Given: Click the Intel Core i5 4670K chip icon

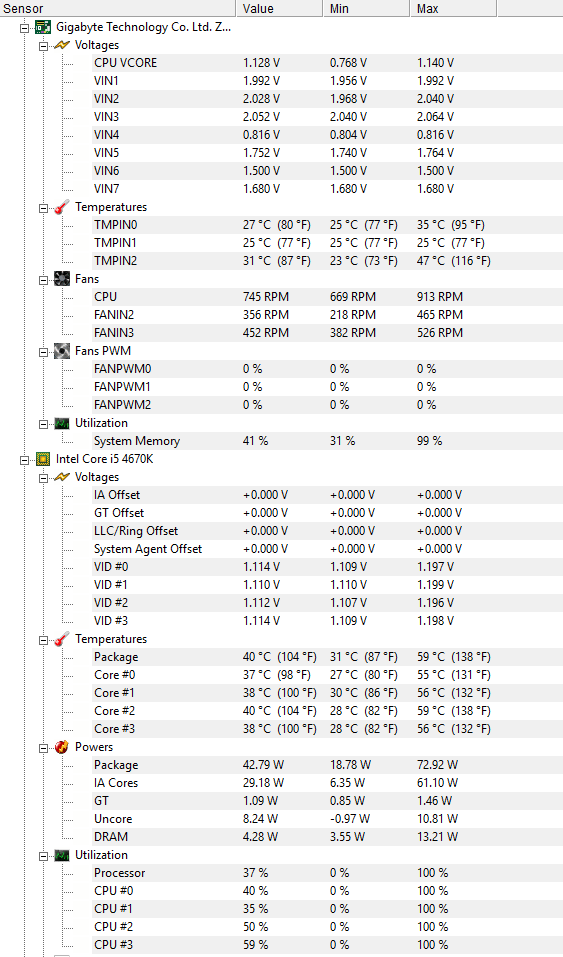Looking at the screenshot, I should 43,459.
